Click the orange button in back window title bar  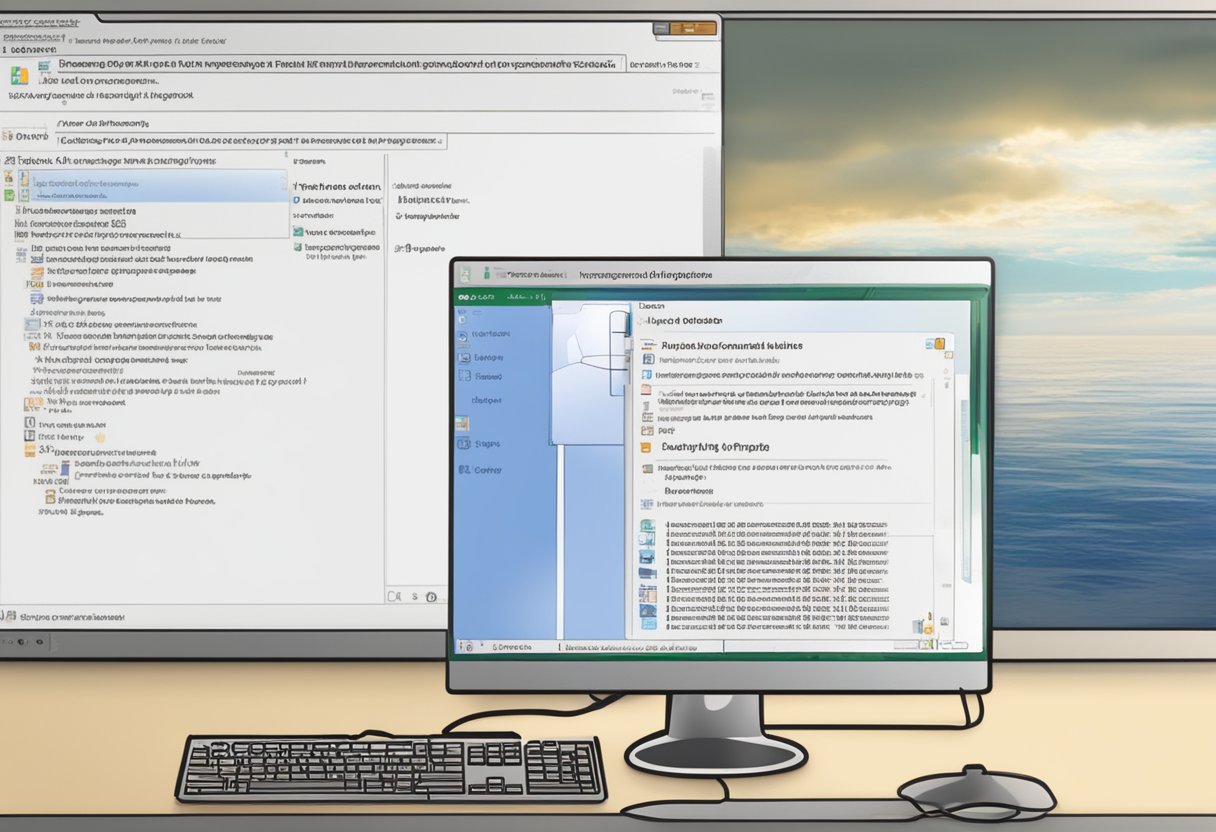(699, 28)
